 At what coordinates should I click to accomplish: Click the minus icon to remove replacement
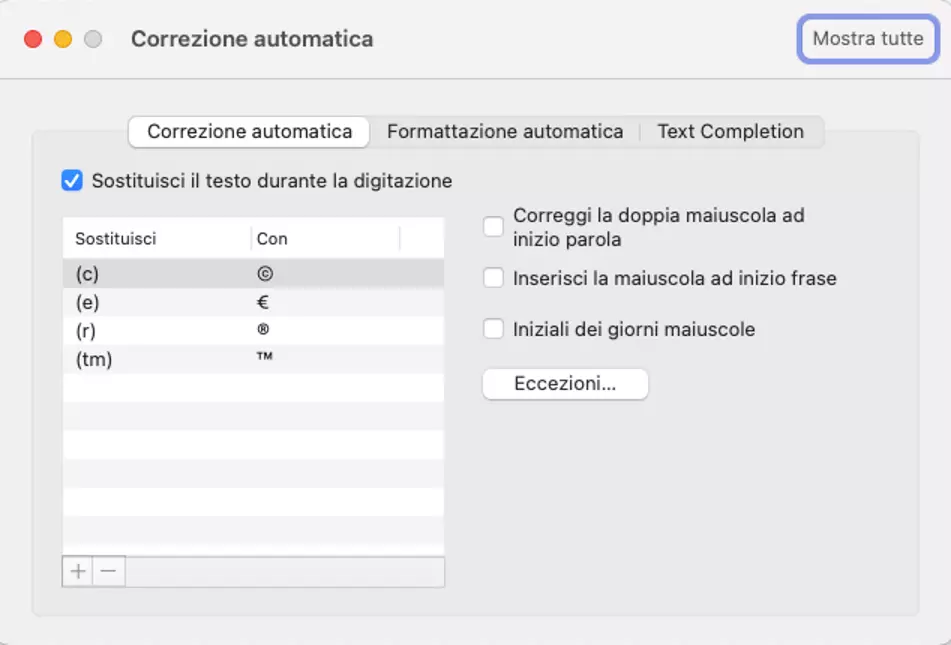pyautogui.click(x=109, y=571)
